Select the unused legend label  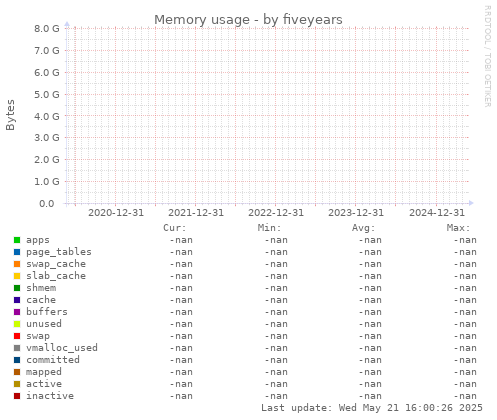tap(44, 324)
